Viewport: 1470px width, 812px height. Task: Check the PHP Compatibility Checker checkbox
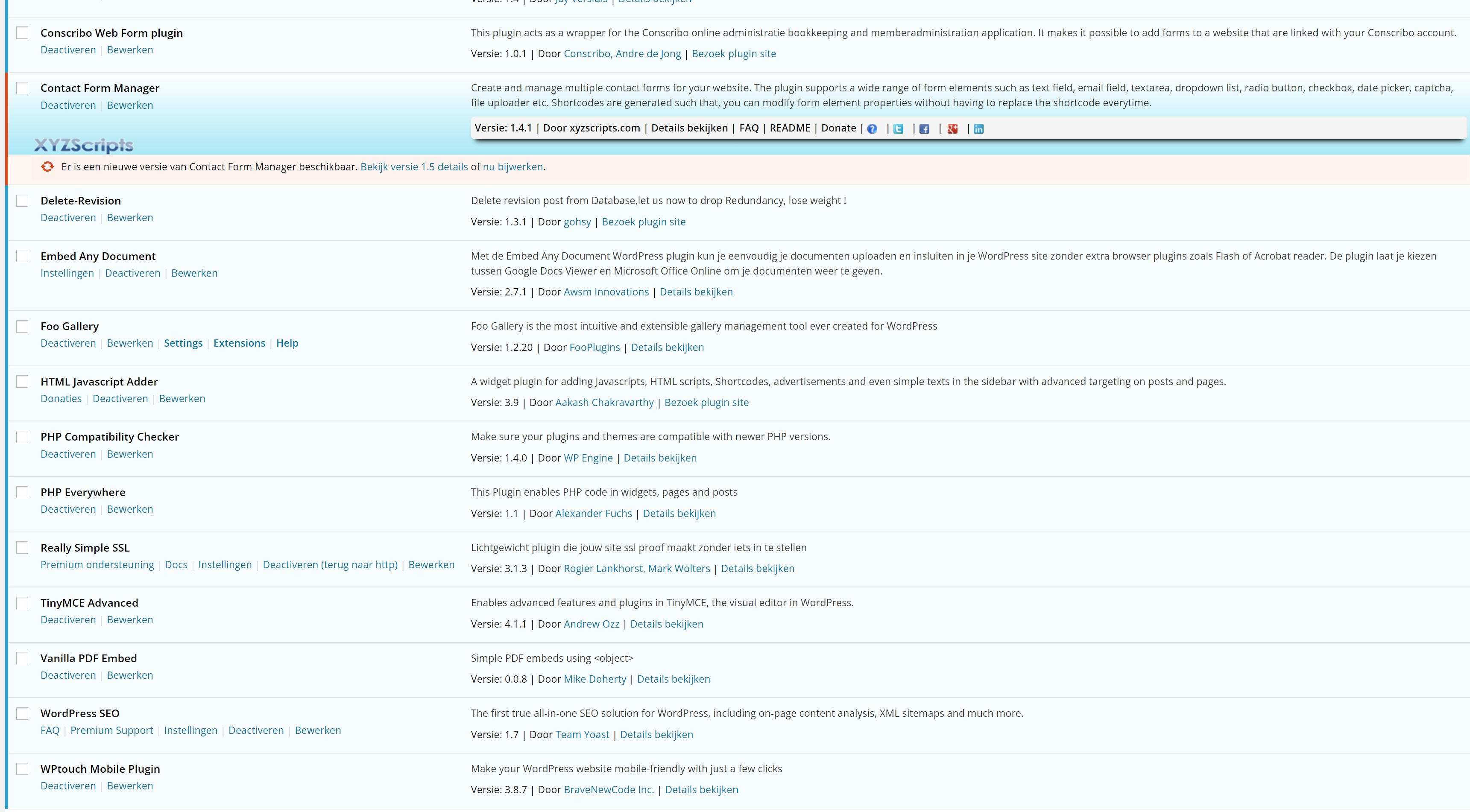pyautogui.click(x=22, y=437)
